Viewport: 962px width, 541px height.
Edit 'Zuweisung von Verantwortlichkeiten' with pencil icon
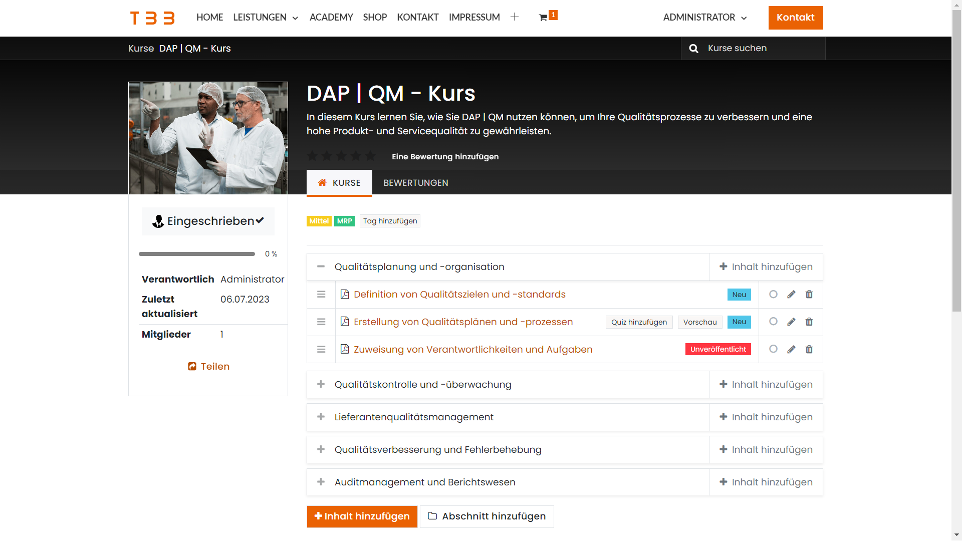pyautogui.click(x=791, y=350)
